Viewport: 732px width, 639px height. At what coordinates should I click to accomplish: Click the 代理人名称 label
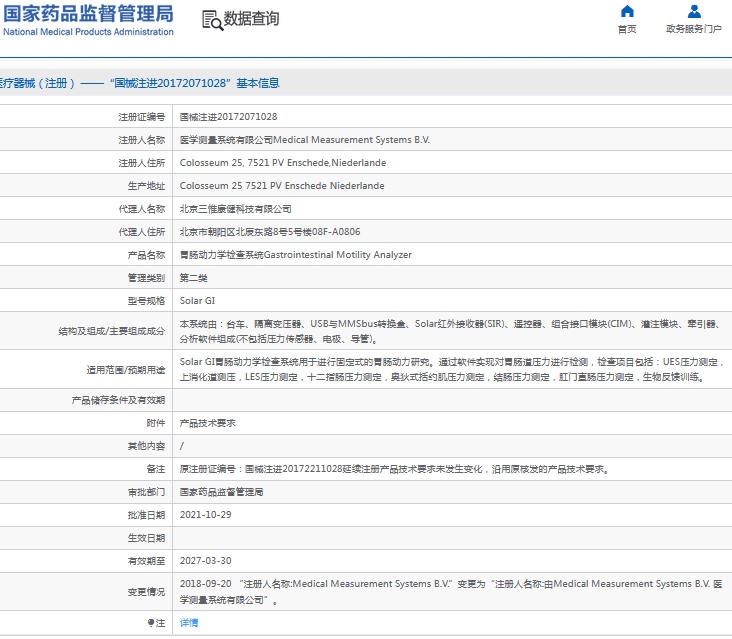point(142,209)
